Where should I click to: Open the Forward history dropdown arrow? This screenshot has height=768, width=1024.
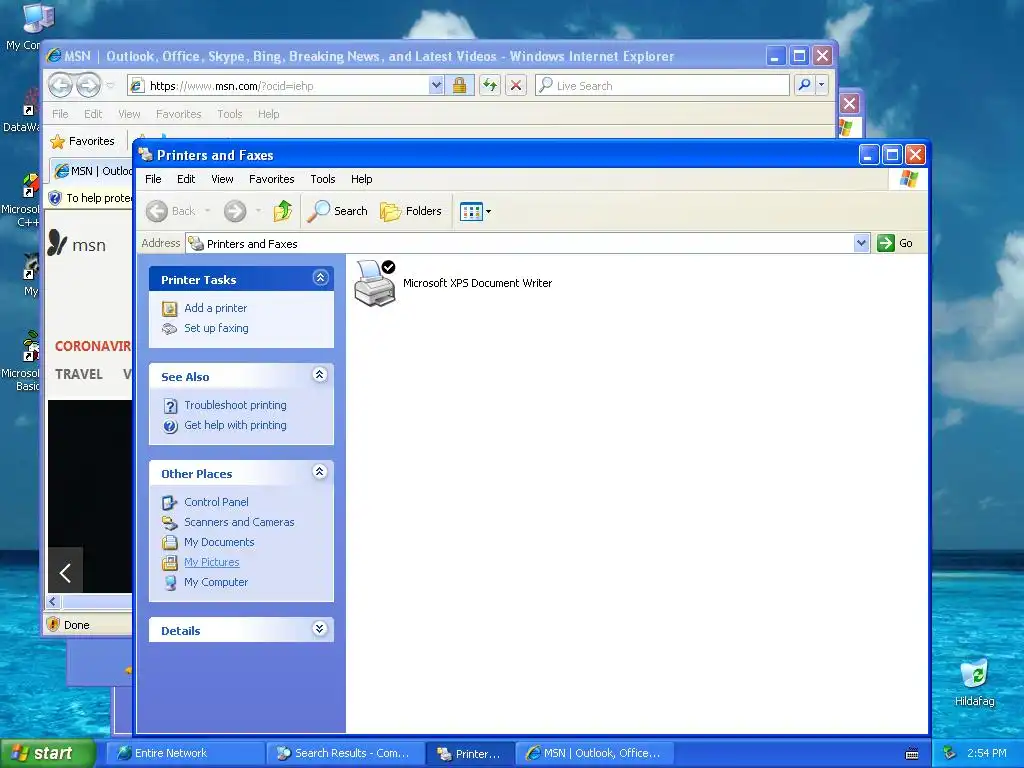tap(259, 211)
